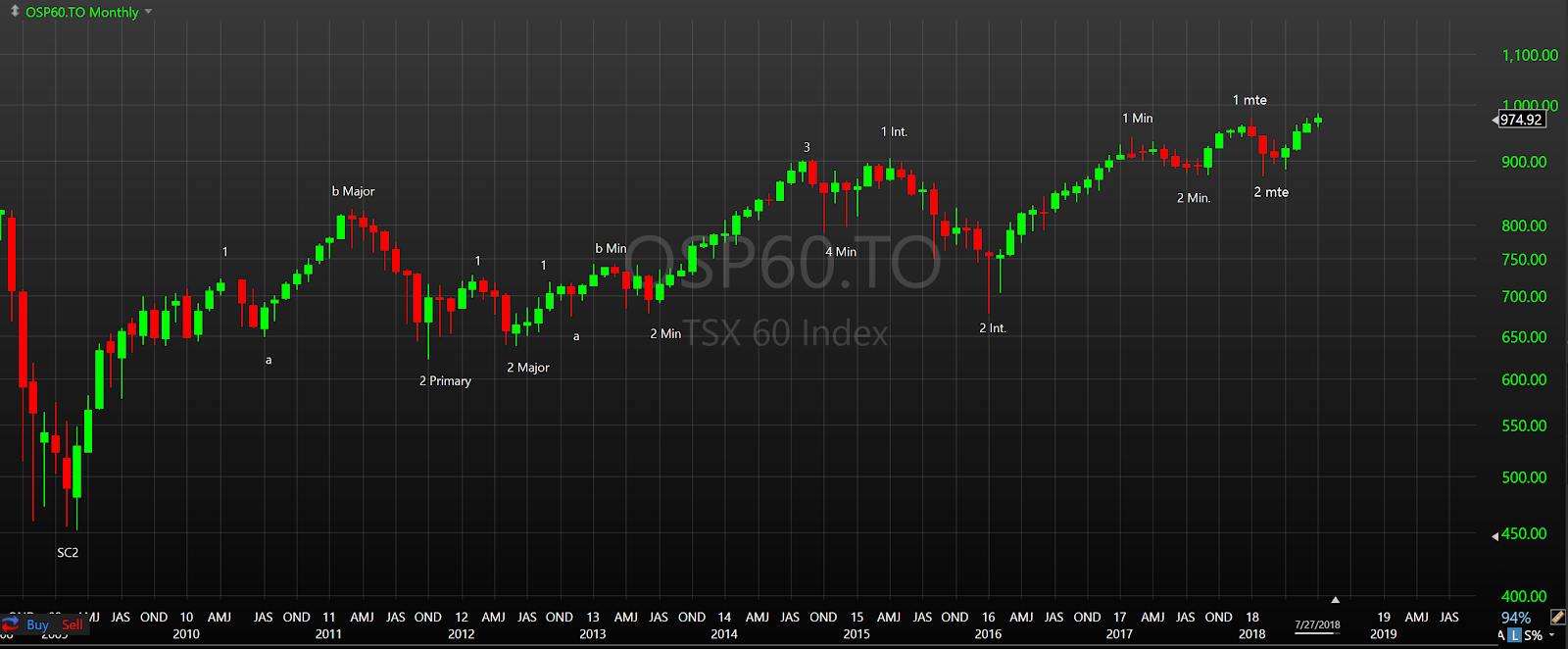Image resolution: width=1568 pixels, height=649 pixels.
Task: Select the ruler drawing tool icon
Action: point(1558,618)
